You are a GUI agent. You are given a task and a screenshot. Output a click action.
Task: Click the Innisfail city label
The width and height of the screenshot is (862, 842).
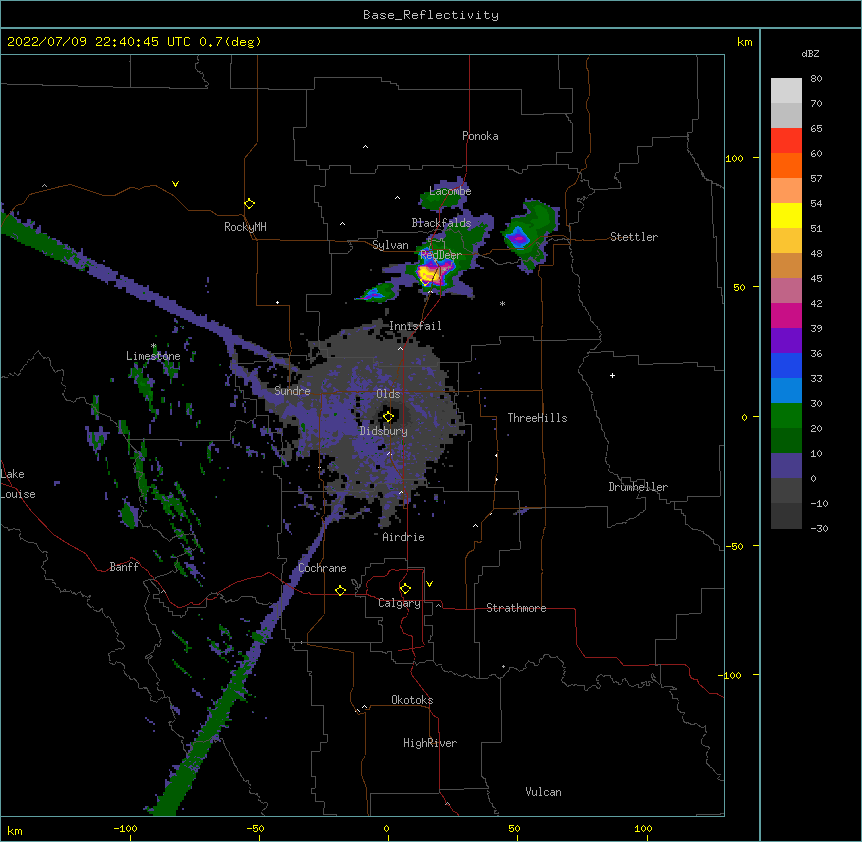[x=415, y=326]
